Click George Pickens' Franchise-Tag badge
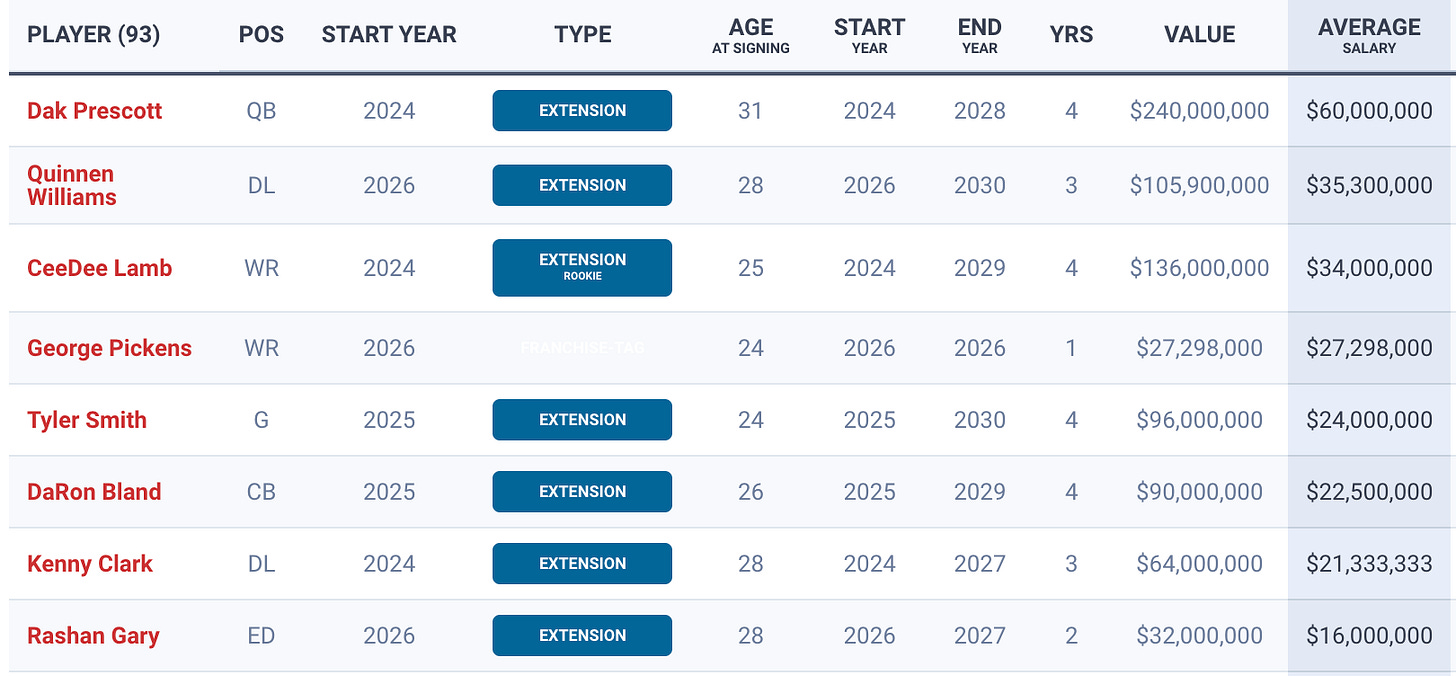1456x676 pixels. (582, 348)
